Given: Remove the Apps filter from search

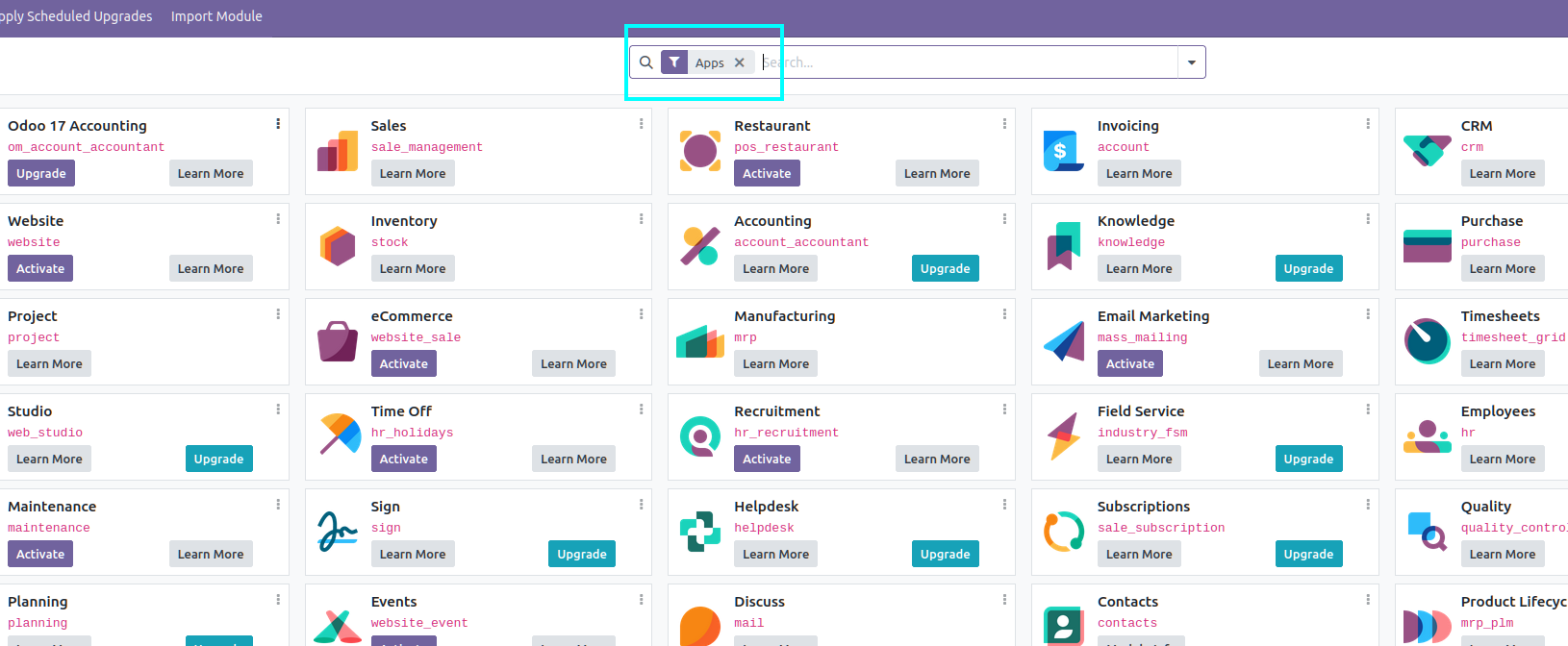Looking at the screenshot, I should [740, 62].
